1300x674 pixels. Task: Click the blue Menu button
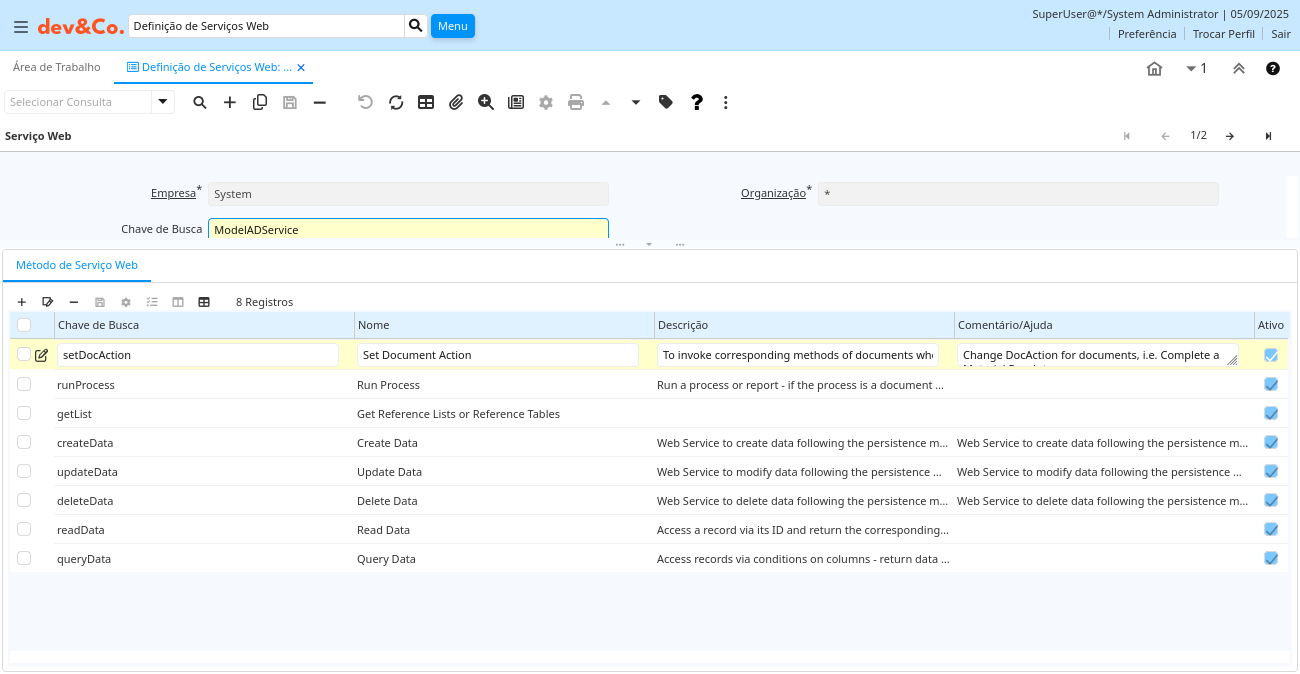click(453, 26)
